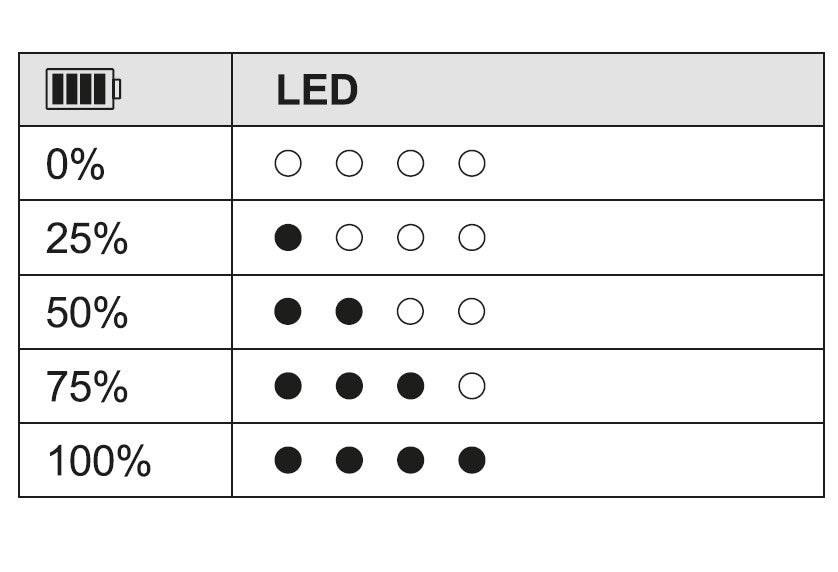Select the 0% battery level label
838x572 pixels.
point(75,164)
